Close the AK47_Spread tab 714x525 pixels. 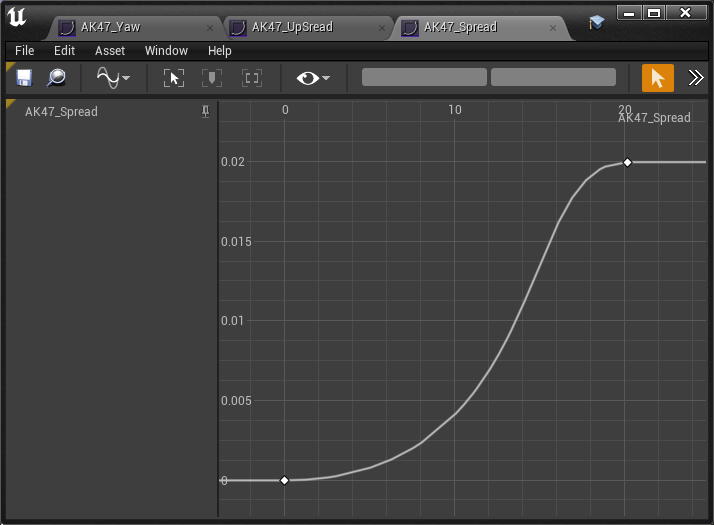[553, 28]
